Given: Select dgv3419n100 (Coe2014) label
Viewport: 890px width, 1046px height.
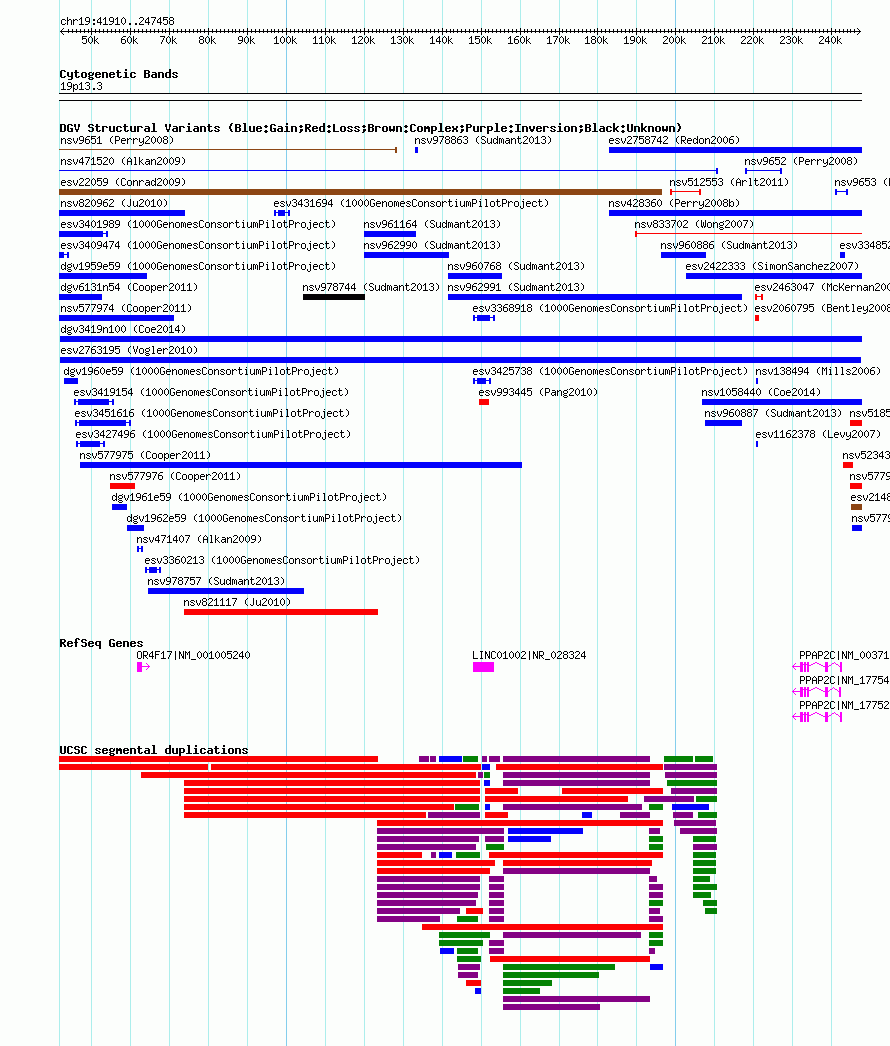Looking at the screenshot, I should (123, 330).
